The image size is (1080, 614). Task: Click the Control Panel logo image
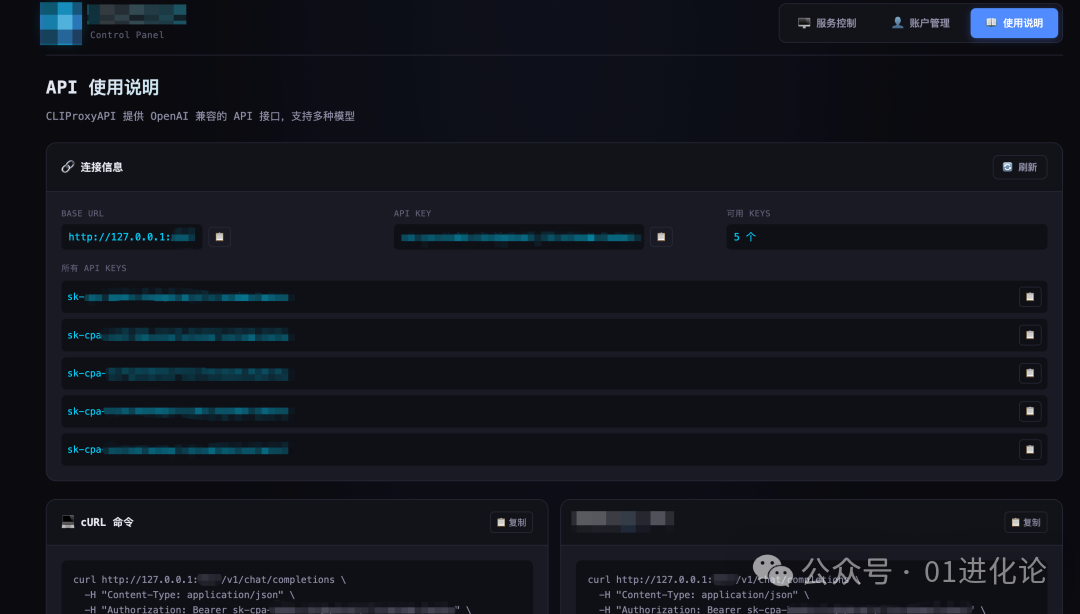point(61,23)
